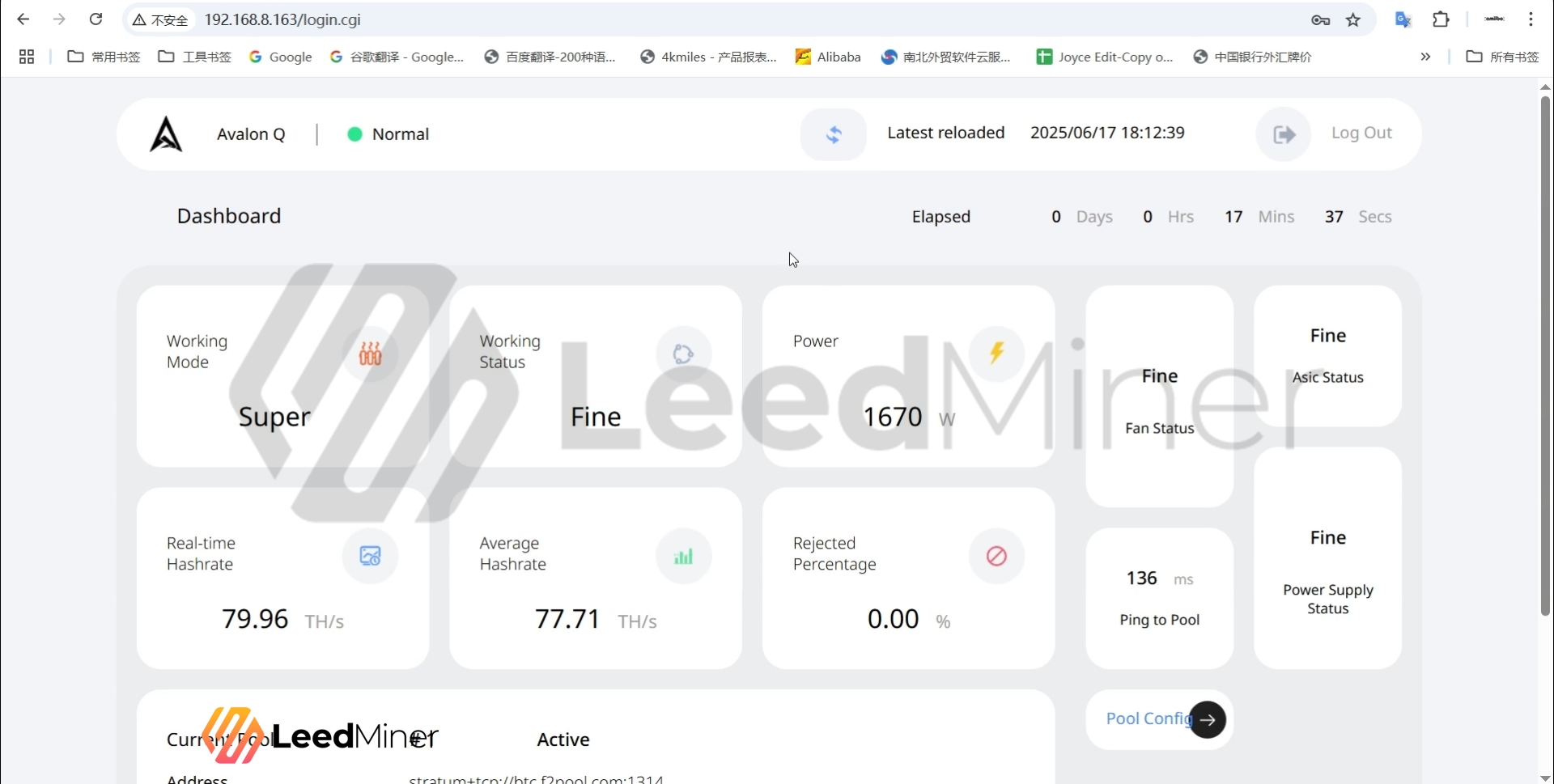The width and height of the screenshot is (1554, 784).
Task: Open the Chrome three-dot menu
Action: pyautogui.click(x=1531, y=19)
